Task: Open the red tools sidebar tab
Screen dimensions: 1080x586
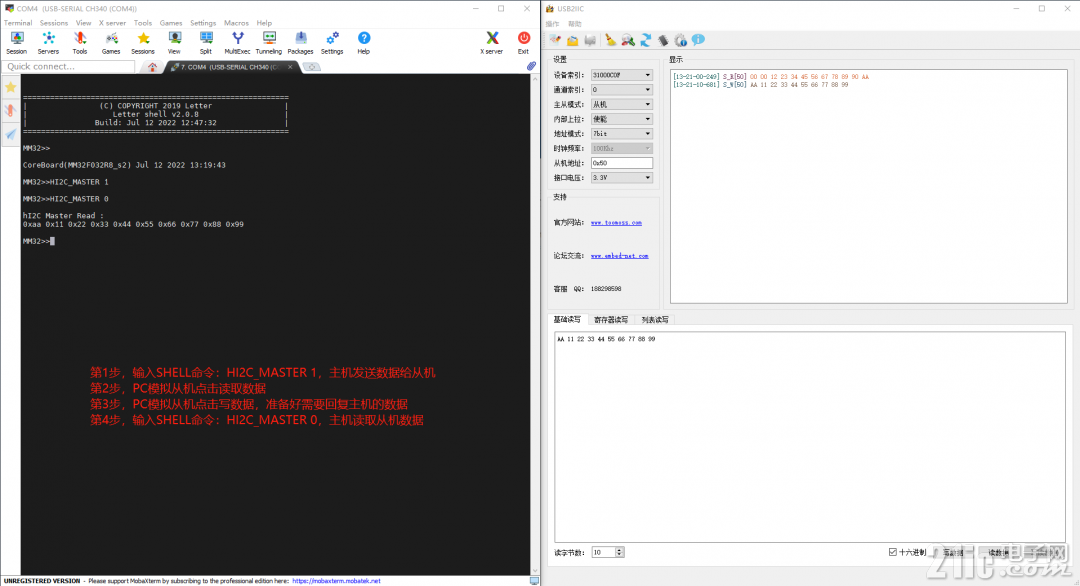Action: coord(10,111)
